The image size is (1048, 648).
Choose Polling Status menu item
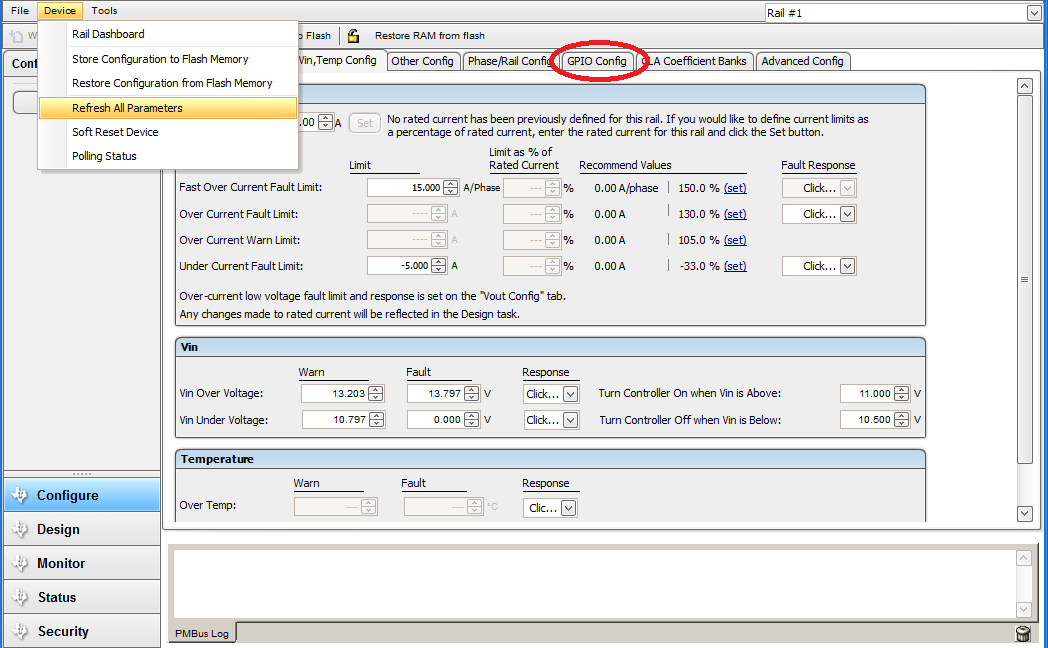coord(168,156)
